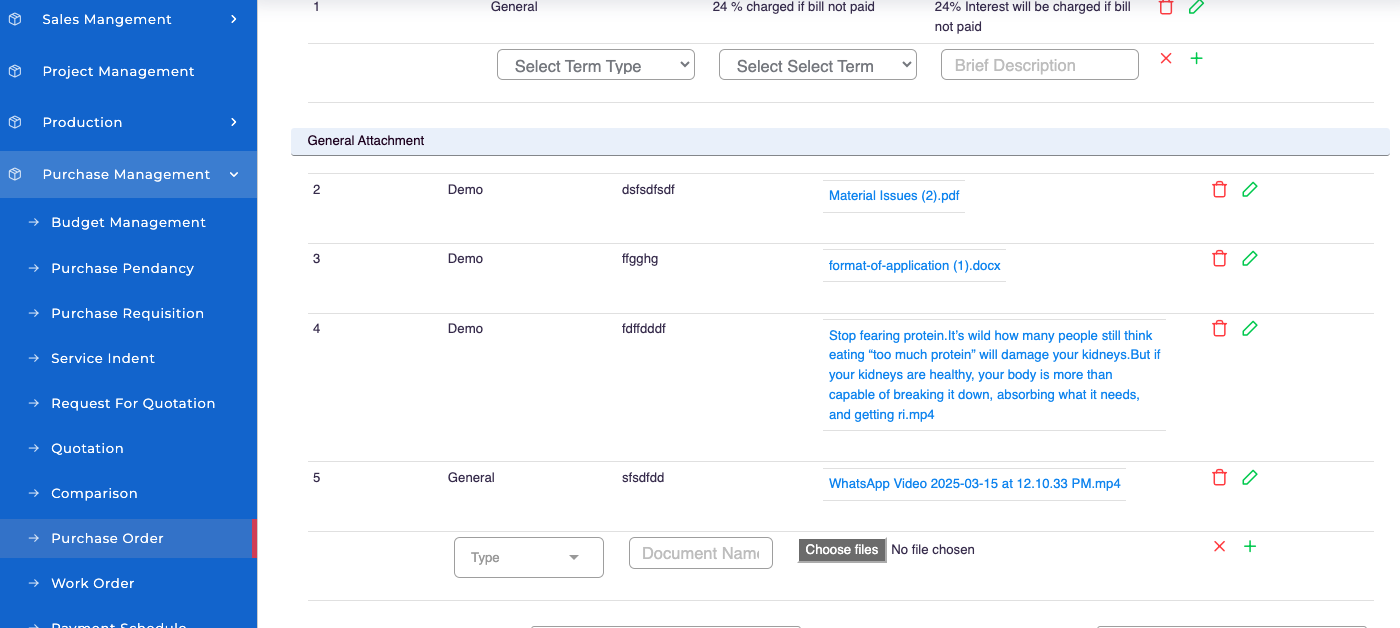Click green plus to add new attachment
Screen dimensions: 1400x628
tap(1250, 547)
